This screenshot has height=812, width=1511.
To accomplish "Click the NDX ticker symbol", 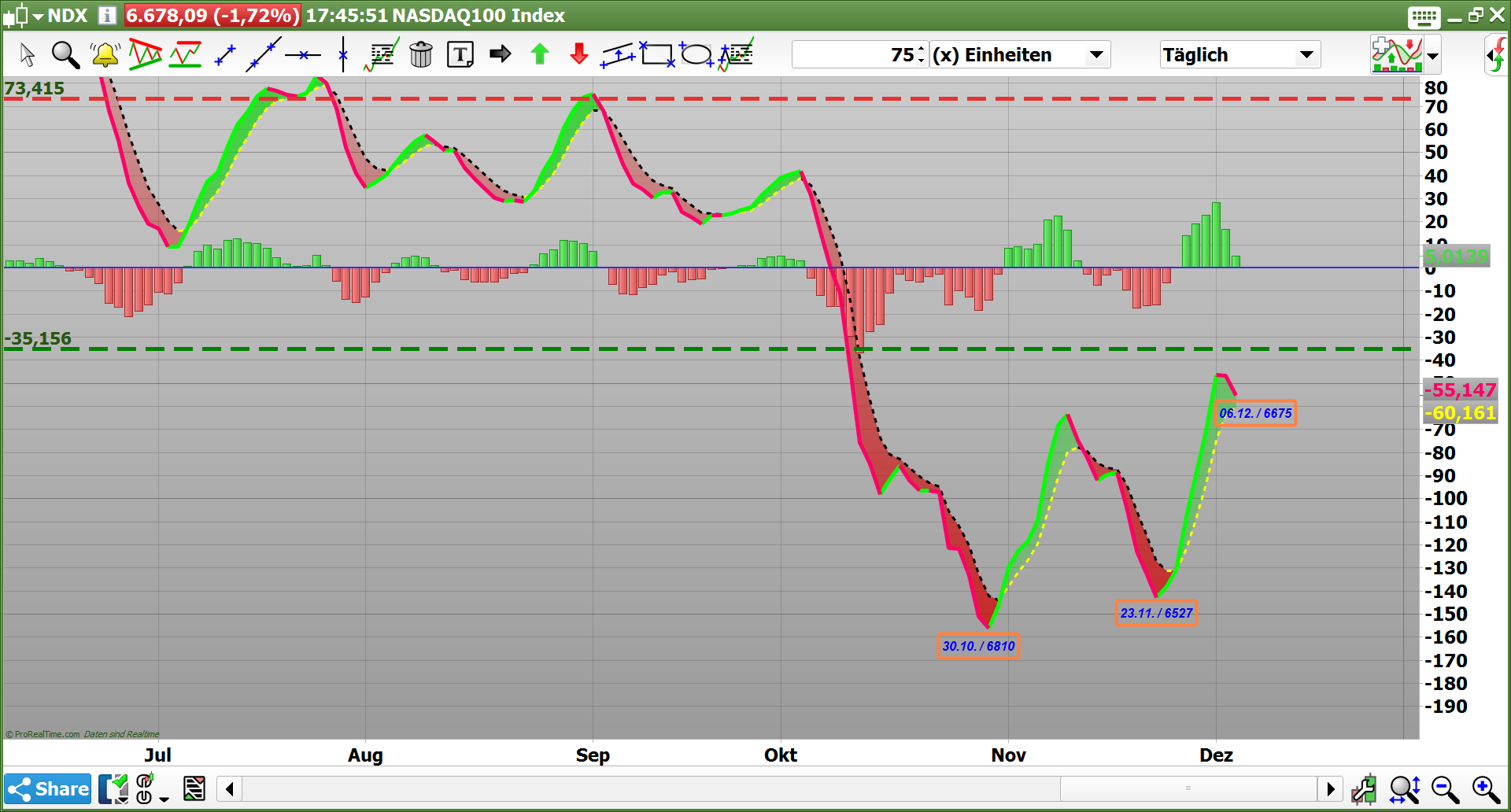I will click(x=67, y=15).
